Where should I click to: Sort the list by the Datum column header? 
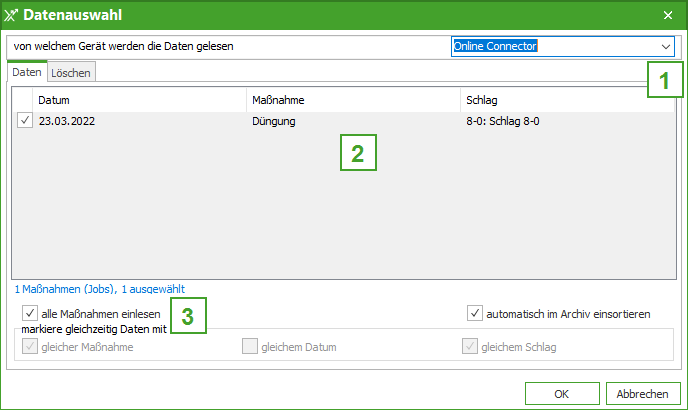coord(140,101)
